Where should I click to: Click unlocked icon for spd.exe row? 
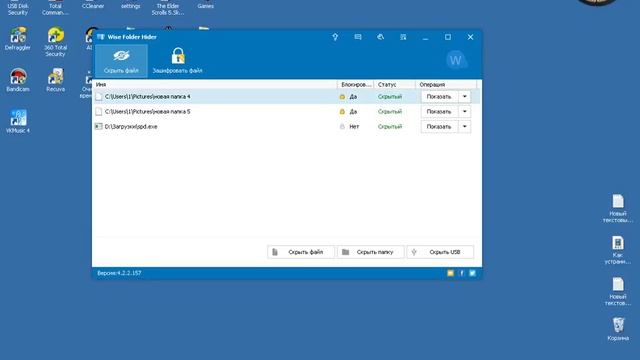pos(342,127)
